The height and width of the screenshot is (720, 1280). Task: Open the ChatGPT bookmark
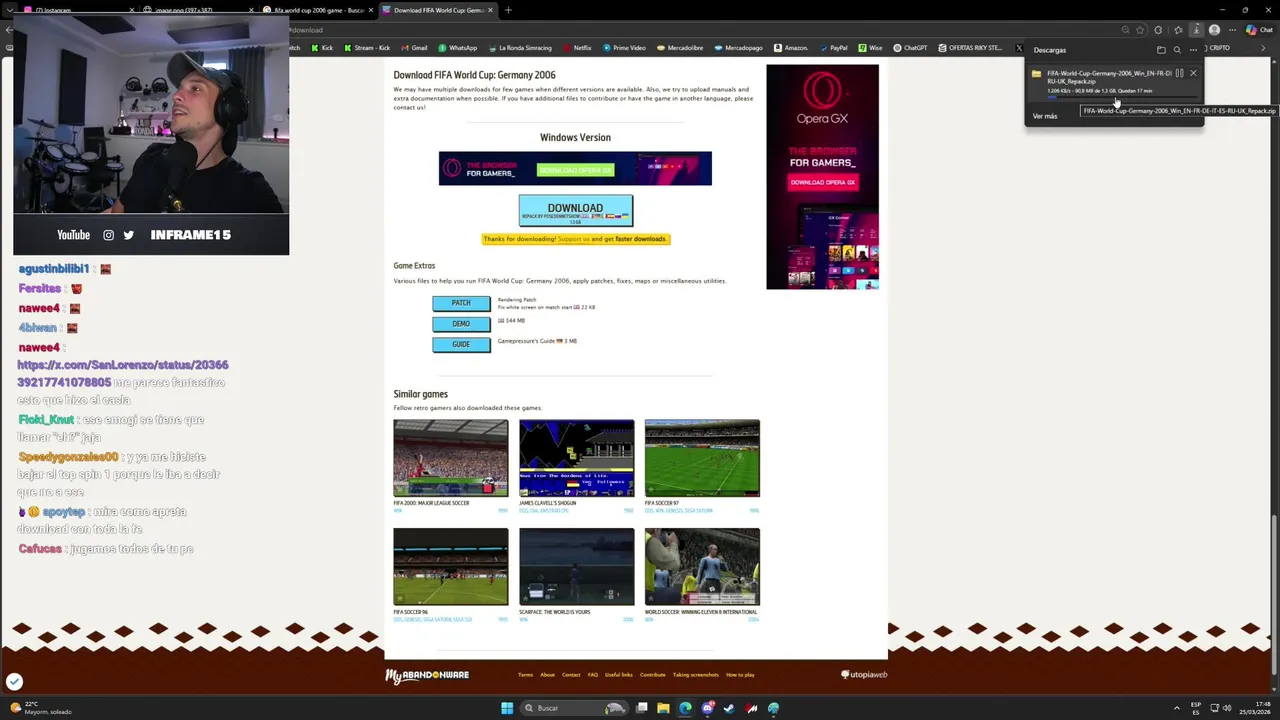click(911, 48)
